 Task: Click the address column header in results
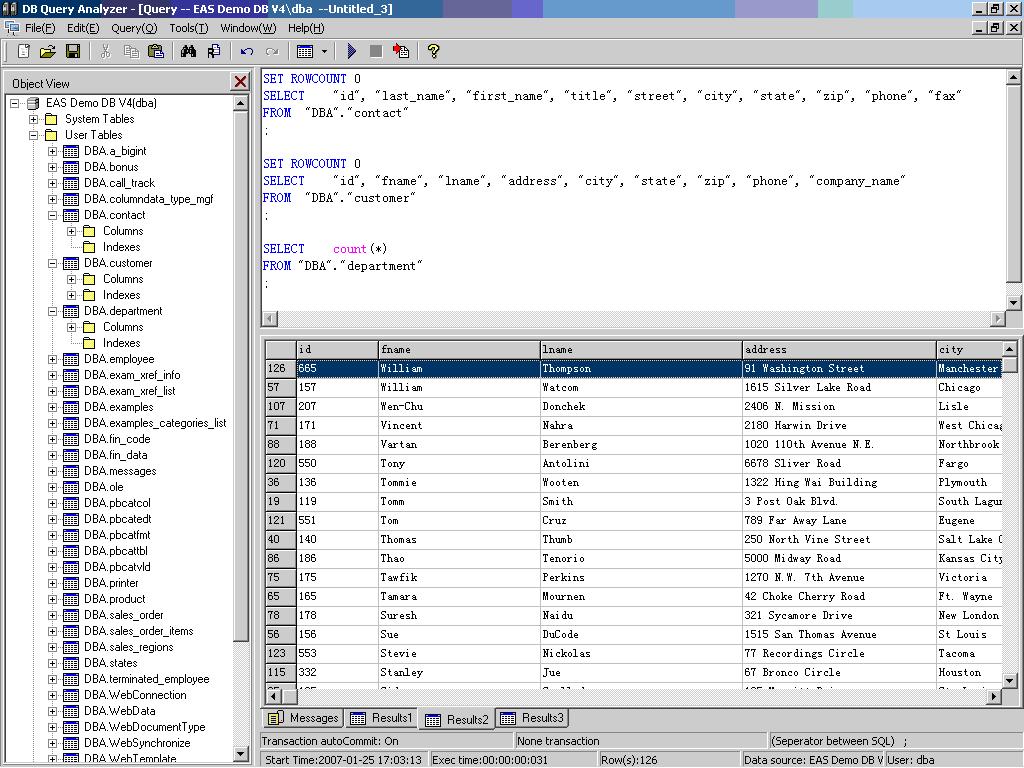[839, 349]
